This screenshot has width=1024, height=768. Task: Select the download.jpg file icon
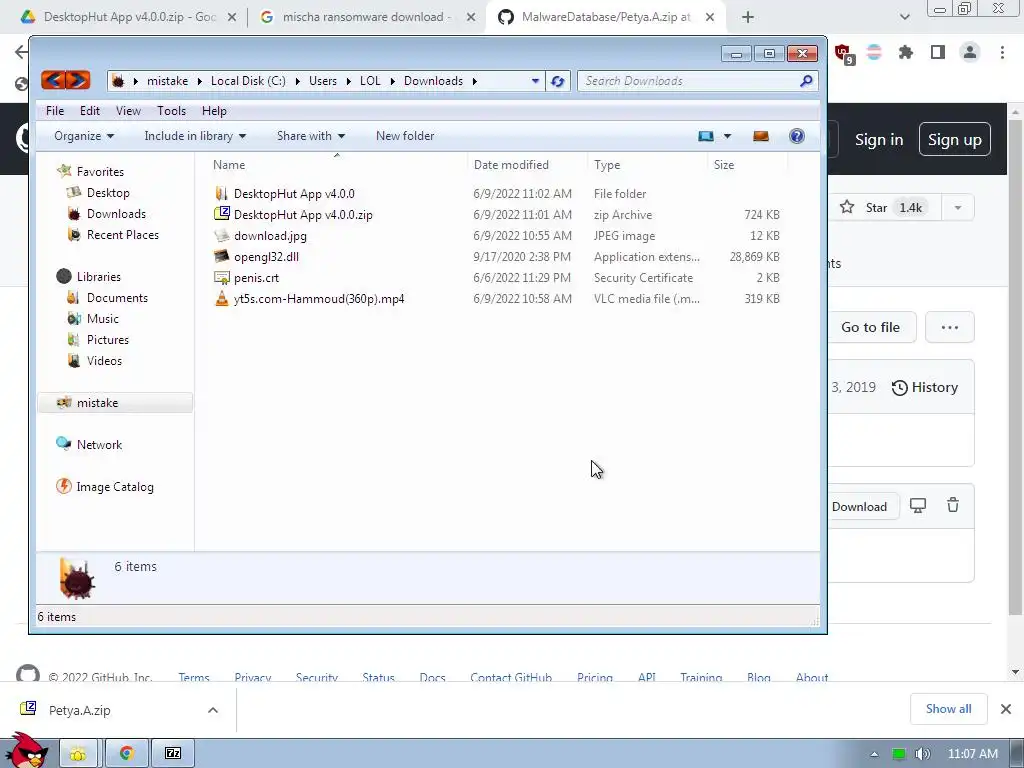point(221,235)
